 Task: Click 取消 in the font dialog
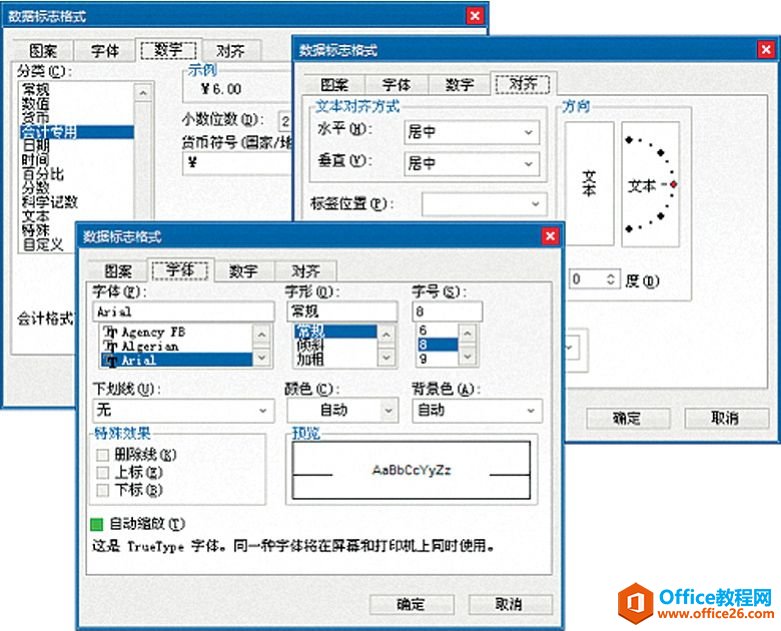pyautogui.click(x=510, y=604)
